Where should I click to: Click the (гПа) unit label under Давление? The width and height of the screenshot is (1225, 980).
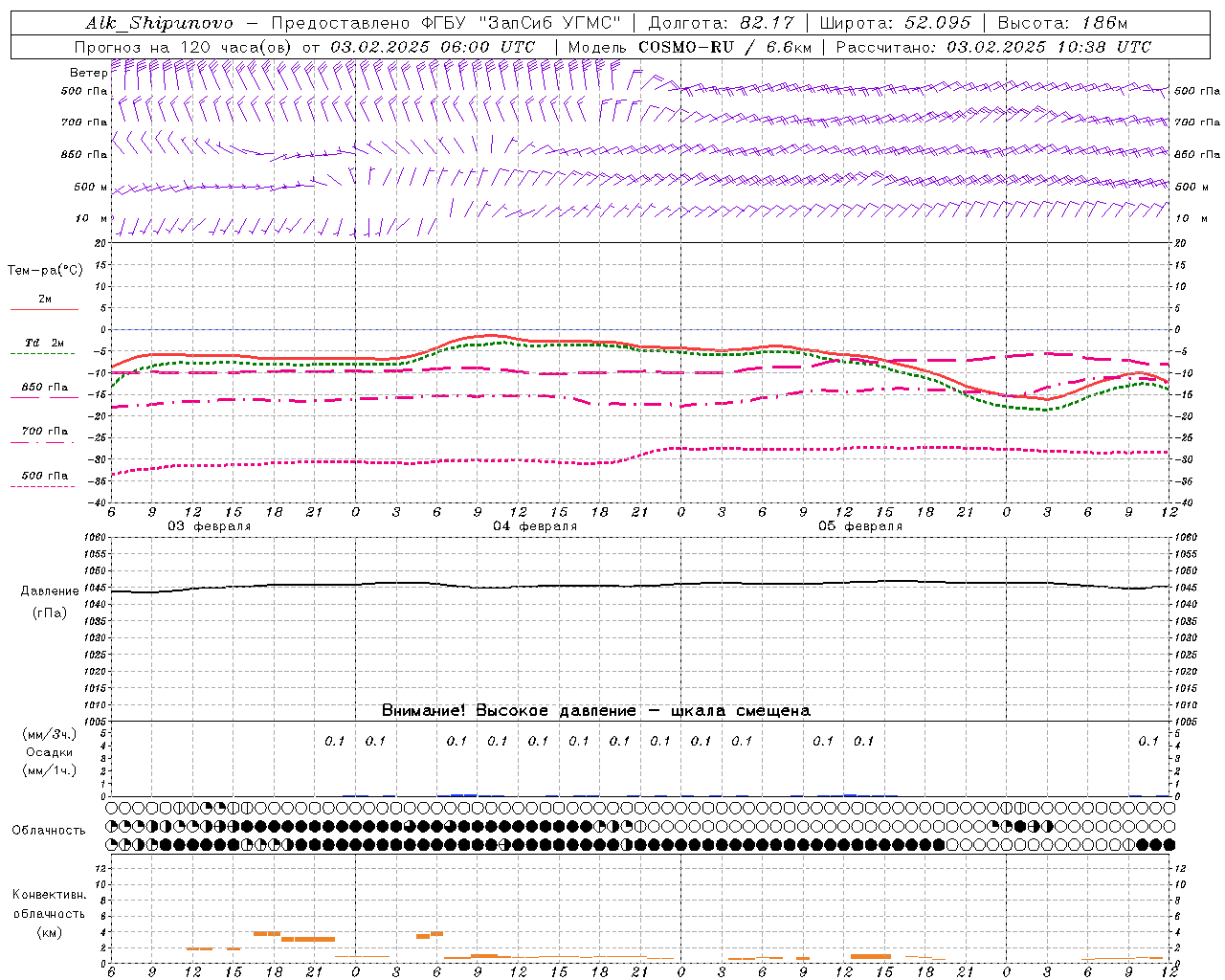click(50, 612)
